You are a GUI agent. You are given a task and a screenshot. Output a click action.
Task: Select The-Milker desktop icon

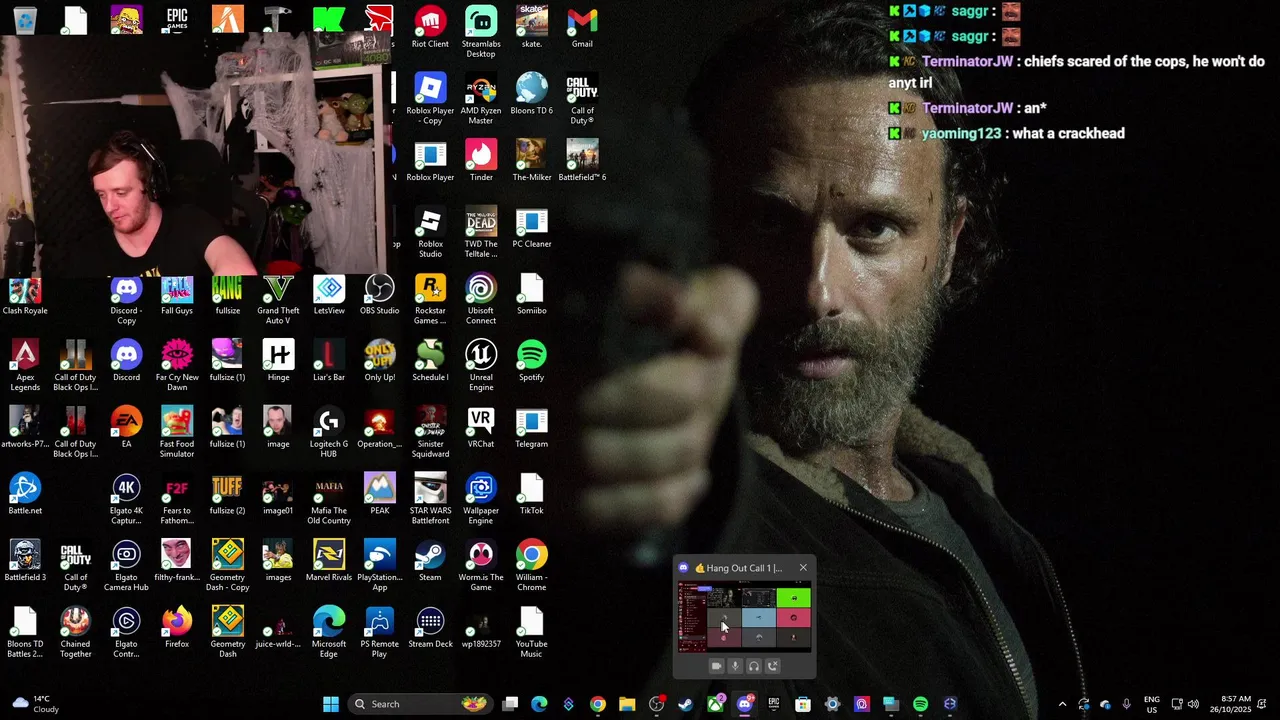pos(532,160)
